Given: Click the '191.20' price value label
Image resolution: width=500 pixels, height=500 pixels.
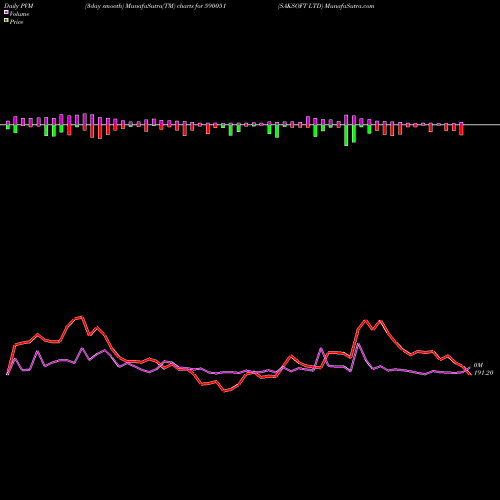Looking at the screenshot, I should click(483, 373).
